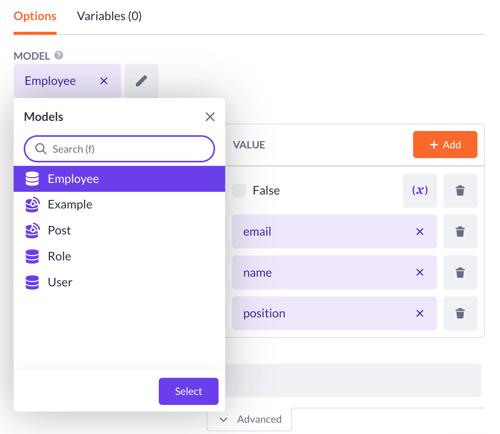Delete the False row using its trash icon
The height and width of the screenshot is (434, 500).
(460, 190)
